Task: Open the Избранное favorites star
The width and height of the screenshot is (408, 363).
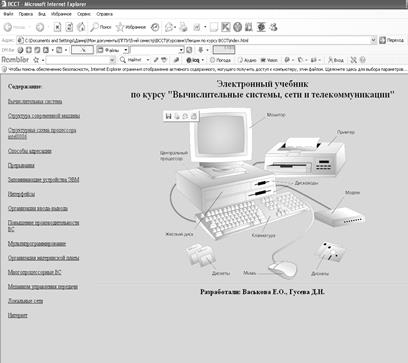Action: point(131,27)
